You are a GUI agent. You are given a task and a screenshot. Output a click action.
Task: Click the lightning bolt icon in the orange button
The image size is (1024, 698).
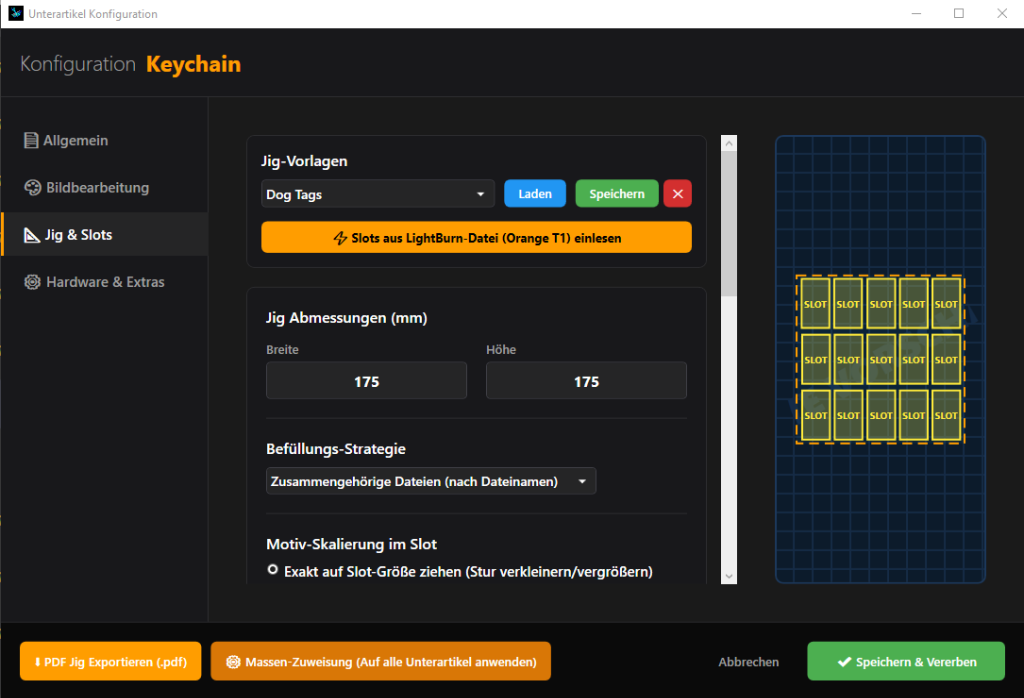tap(340, 238)
